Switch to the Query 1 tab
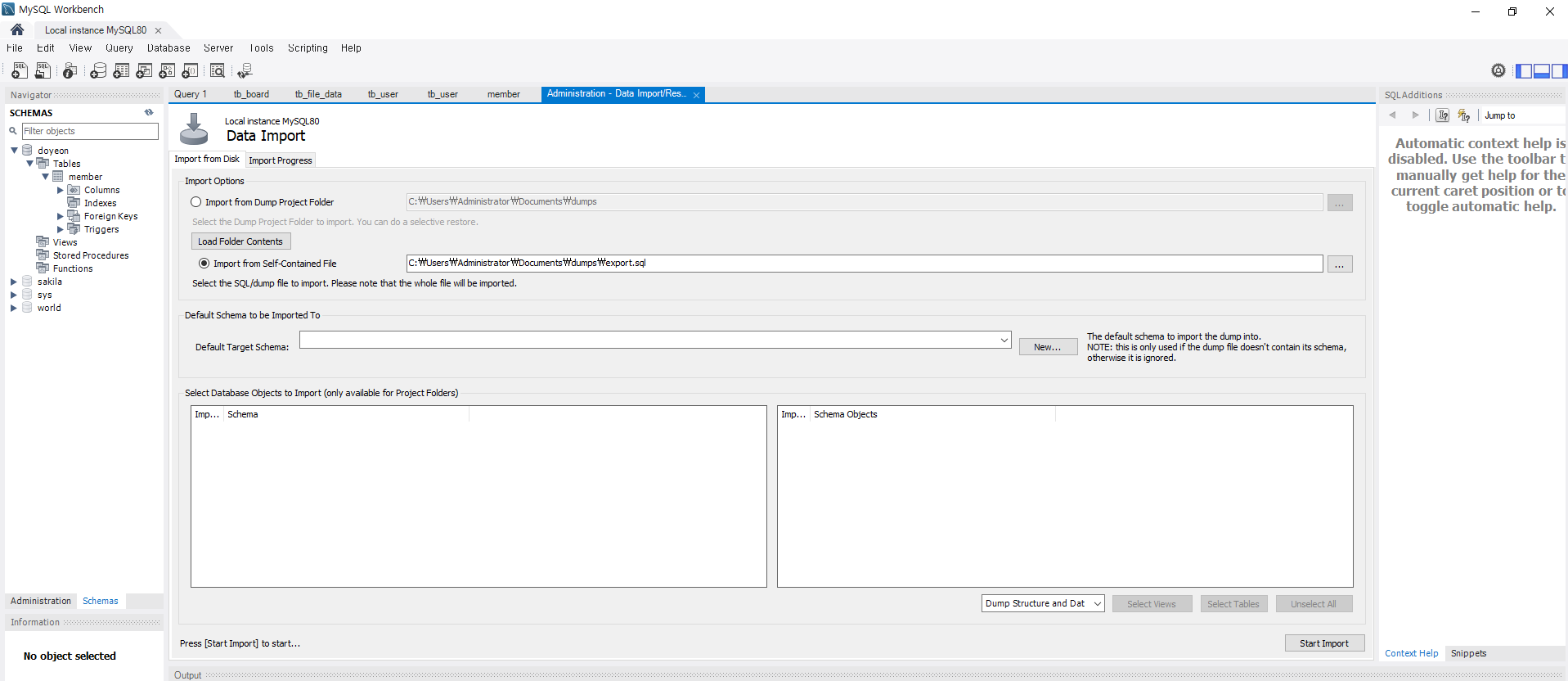Viewport: 1568px width, 681px height. (x=191, y=94)
